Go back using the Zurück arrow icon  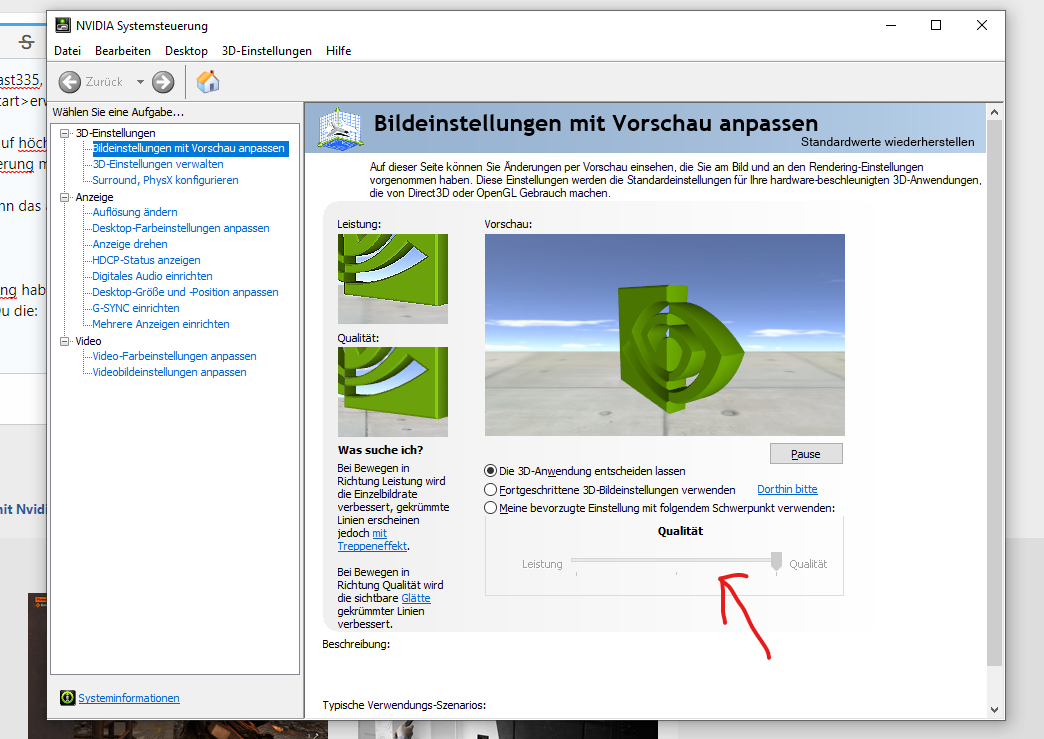[x=69, y=82]
